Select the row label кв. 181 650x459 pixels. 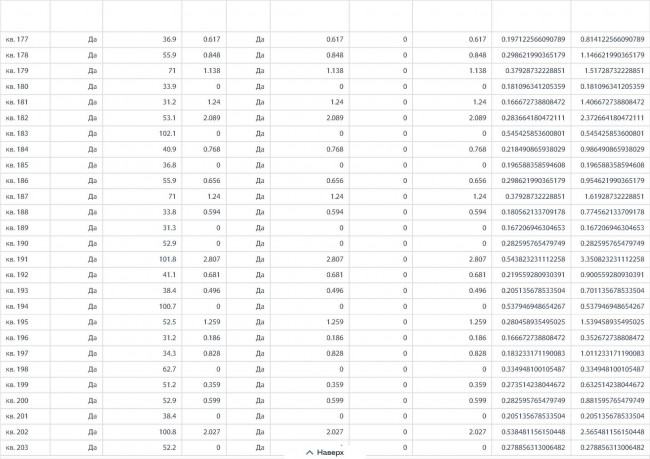tap(17, 102)
